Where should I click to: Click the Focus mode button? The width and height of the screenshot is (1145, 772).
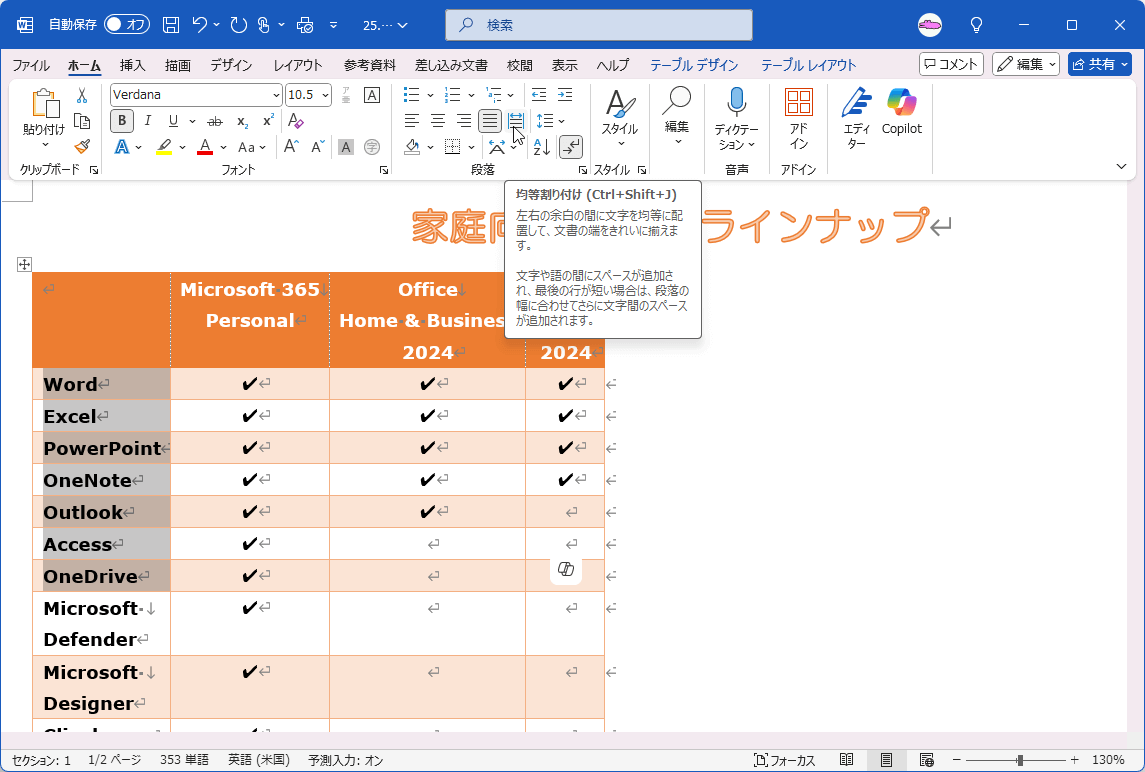coord(784,760)
